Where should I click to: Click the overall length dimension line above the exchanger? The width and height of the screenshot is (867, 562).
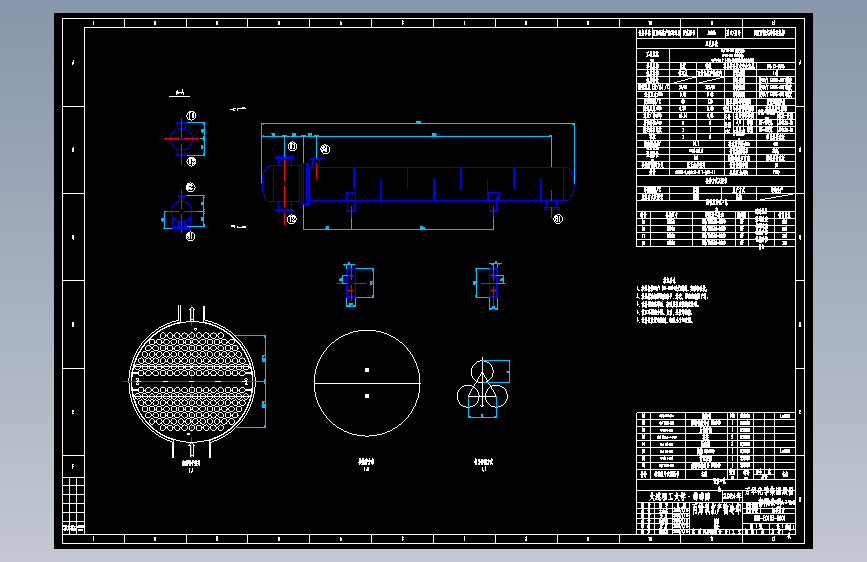[417, 123]
